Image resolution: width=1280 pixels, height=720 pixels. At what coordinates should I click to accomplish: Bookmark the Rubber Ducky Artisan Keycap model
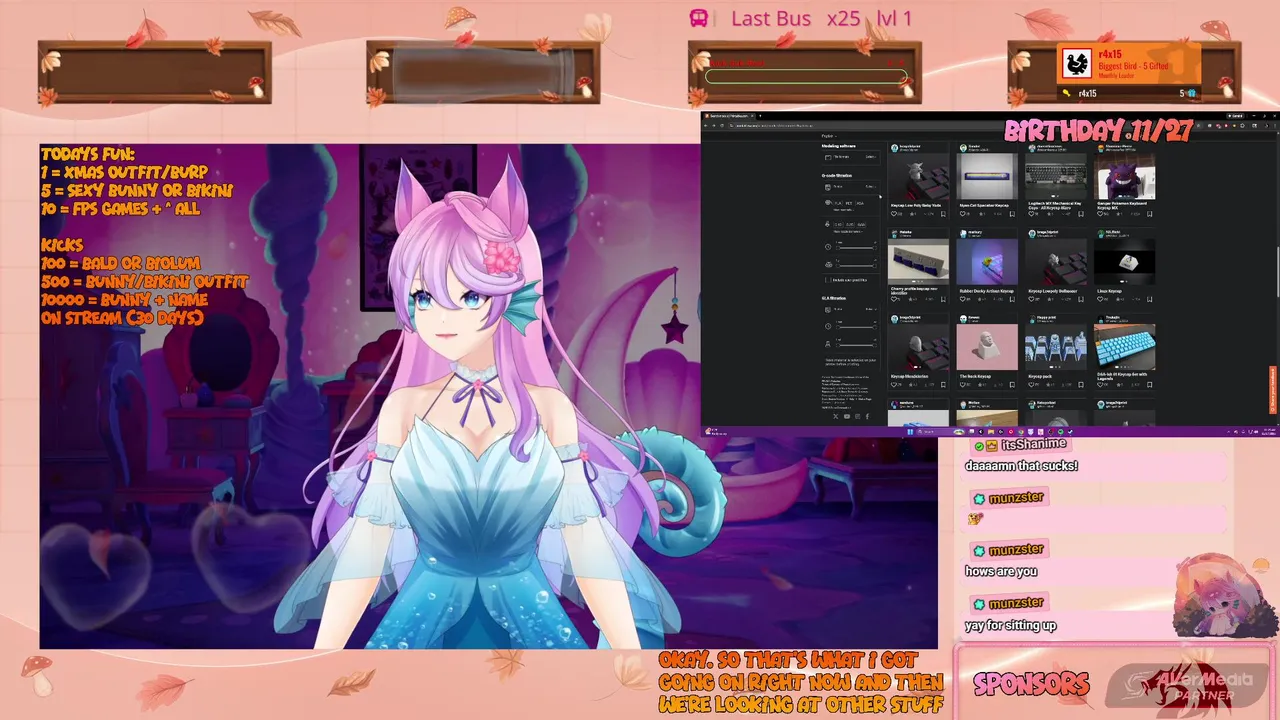(1012, 299)
